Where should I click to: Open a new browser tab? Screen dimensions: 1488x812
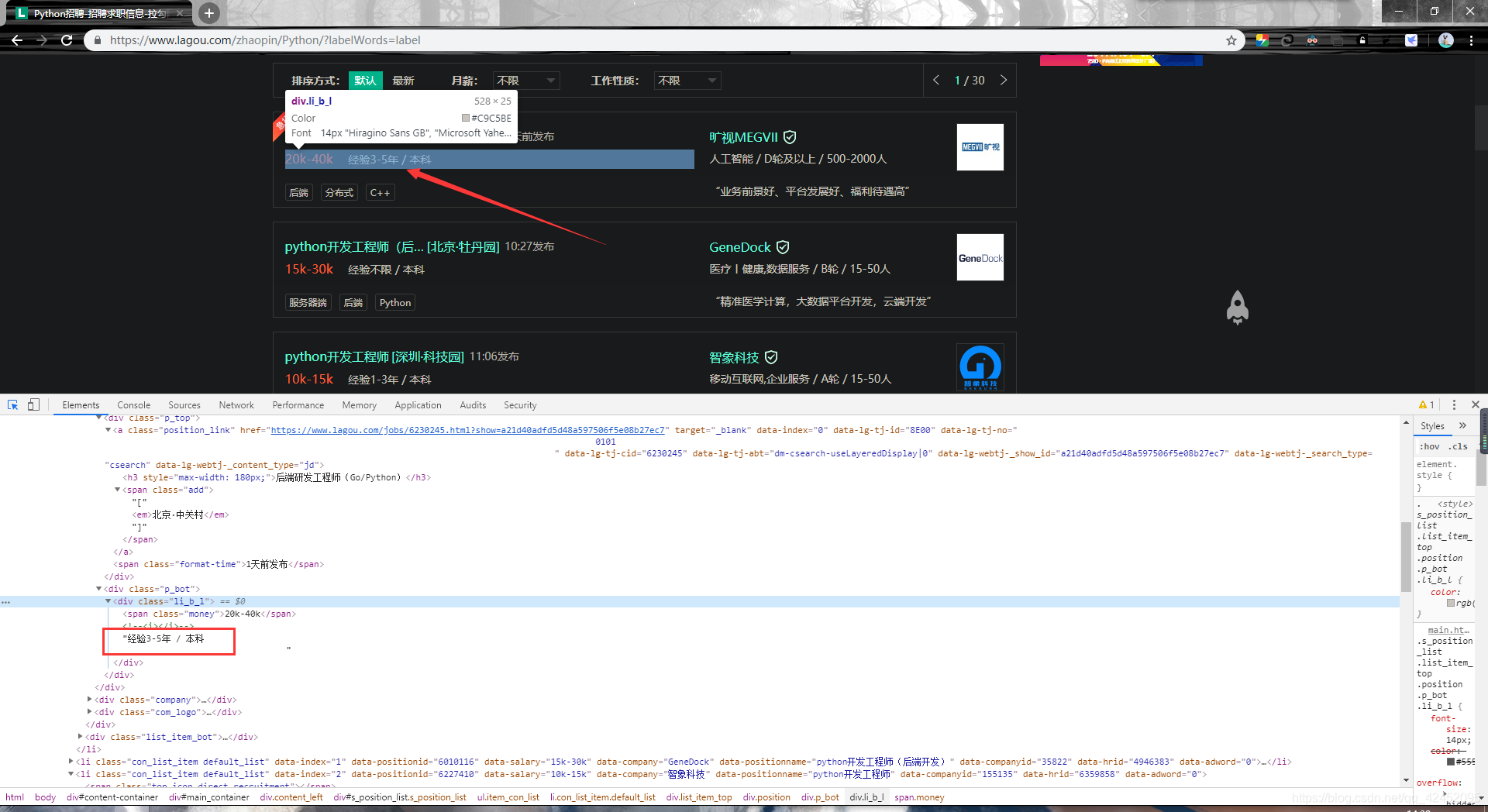[x=208, y=12]
